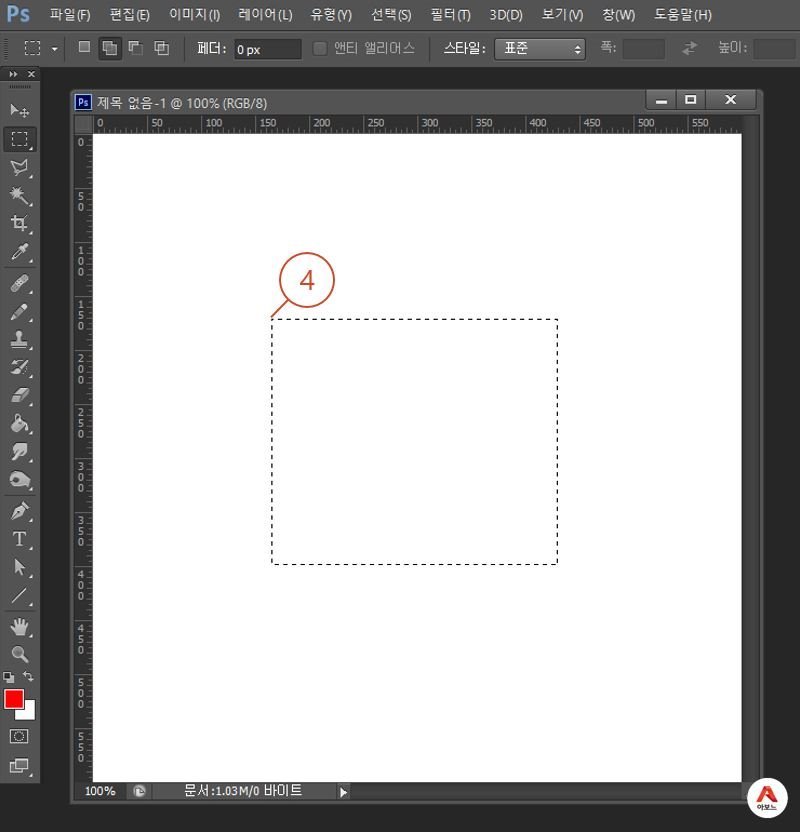Choose Intersect with selection mode
The image size is (800, 832).
click(161, 48)
